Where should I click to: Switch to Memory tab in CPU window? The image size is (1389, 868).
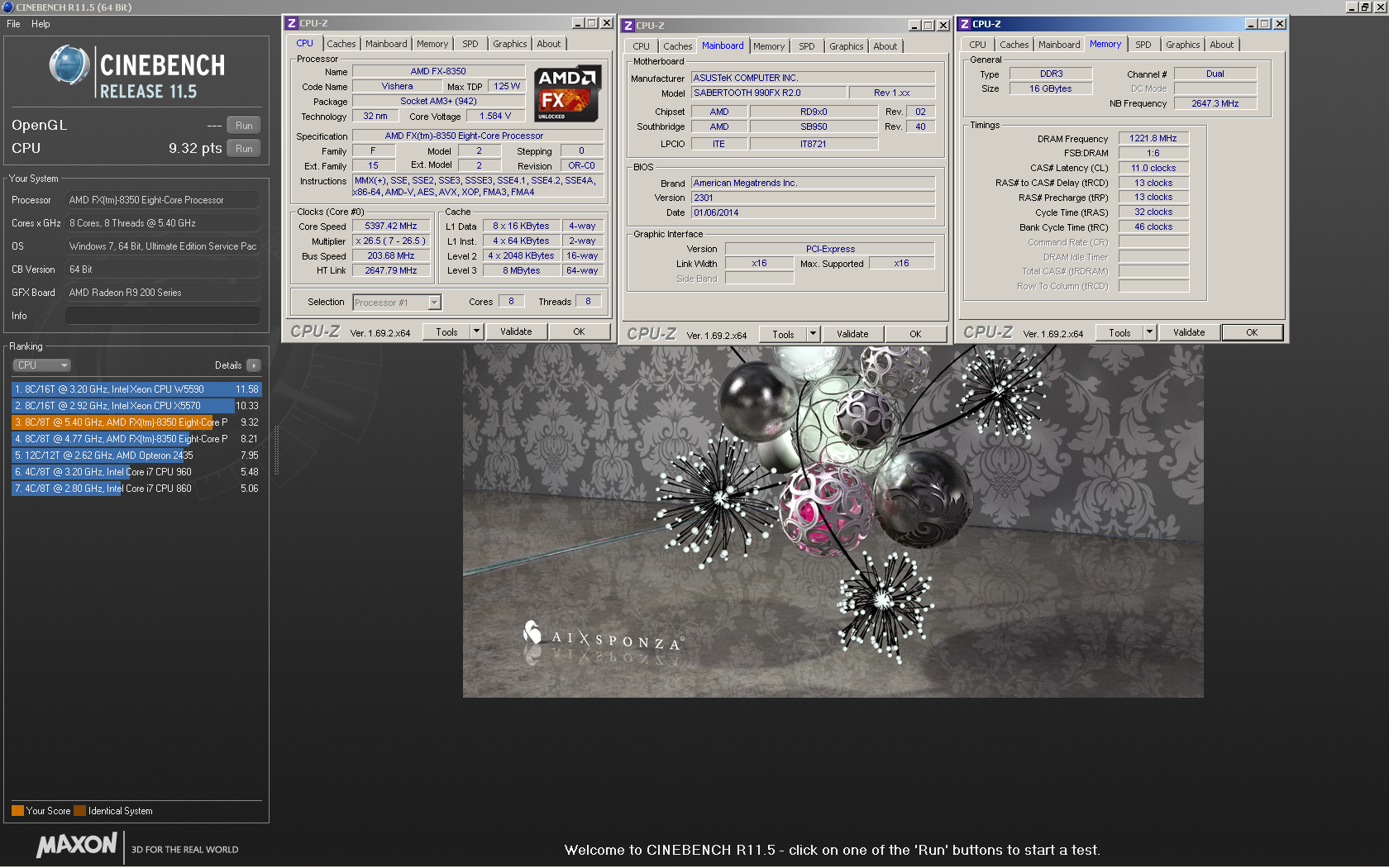(432, 45)
